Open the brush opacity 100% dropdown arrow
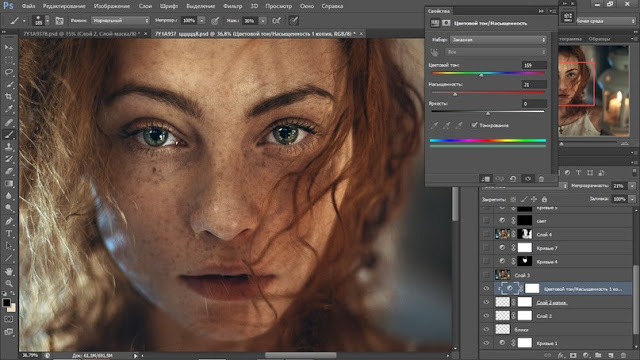640x360 pixels. pos(201,20)
